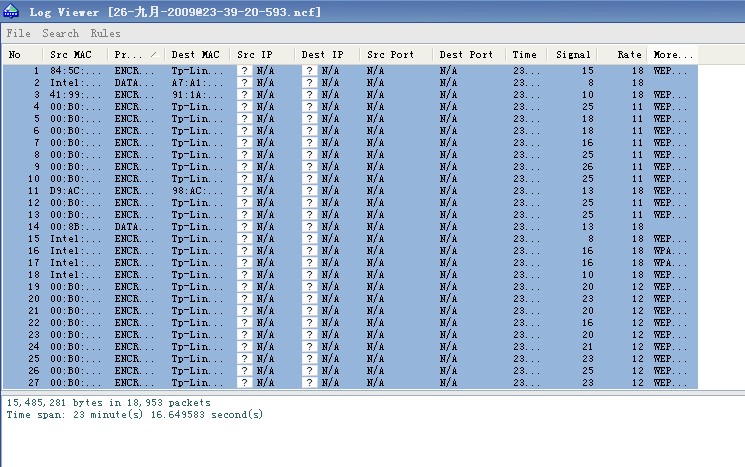Click the Src IP question-mark icon in row 1

(x=245, y=70)
